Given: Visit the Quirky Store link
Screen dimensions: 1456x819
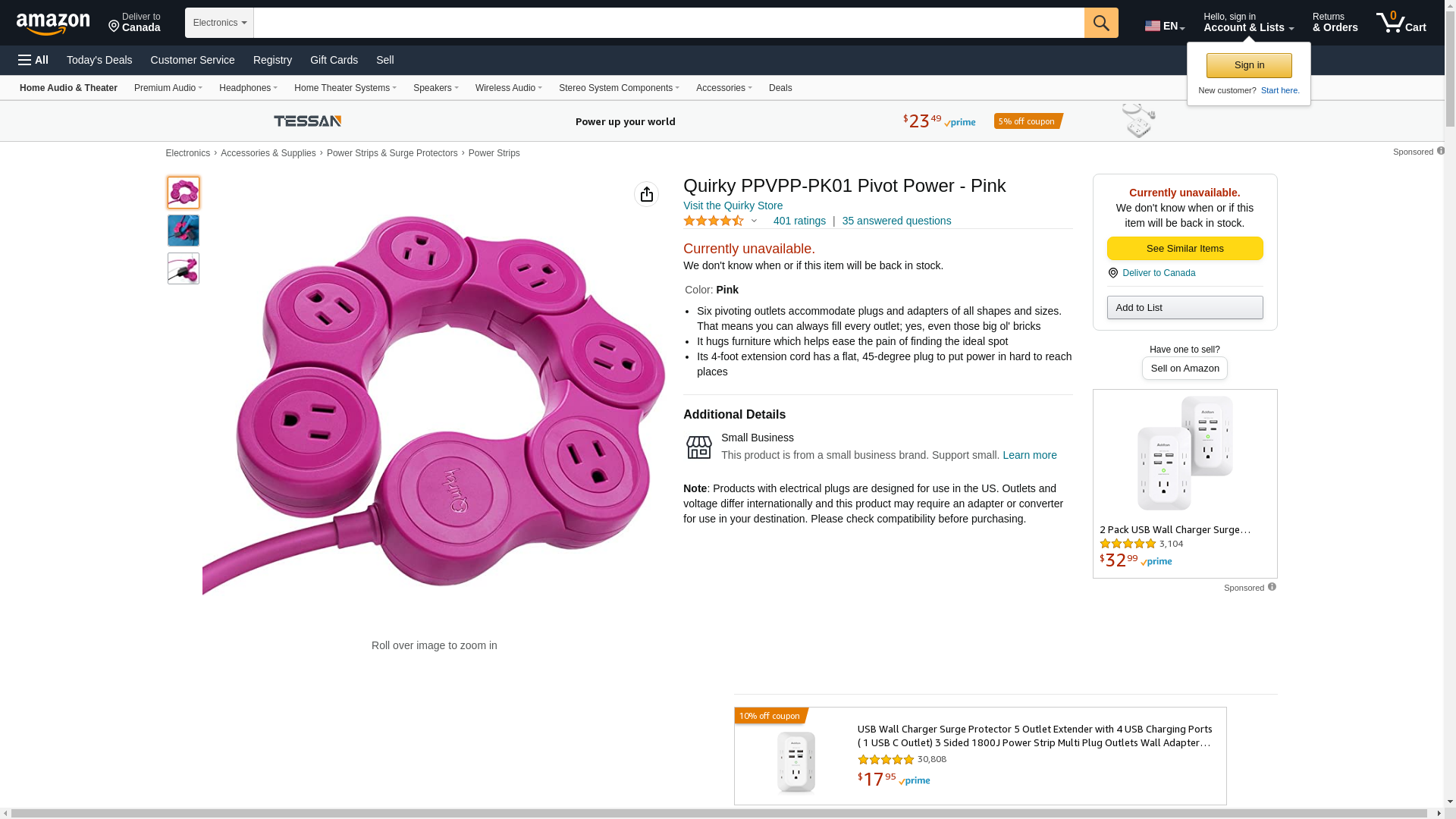Looking at the screenshot, I should click(x=733, y=206).
